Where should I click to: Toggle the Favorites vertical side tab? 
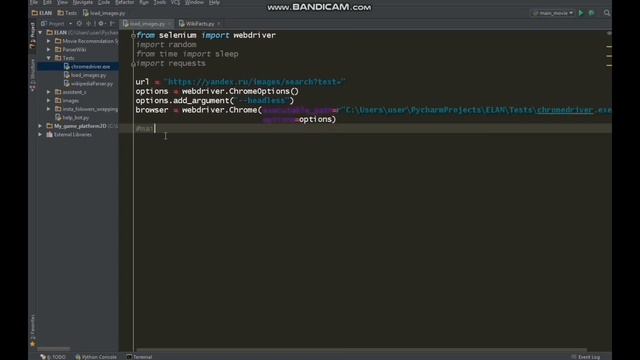[33, 327]
